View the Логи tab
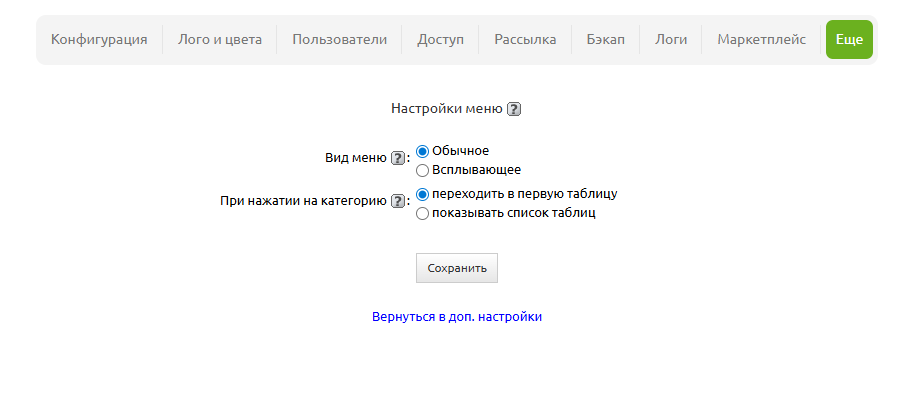 tap(671, 39)
